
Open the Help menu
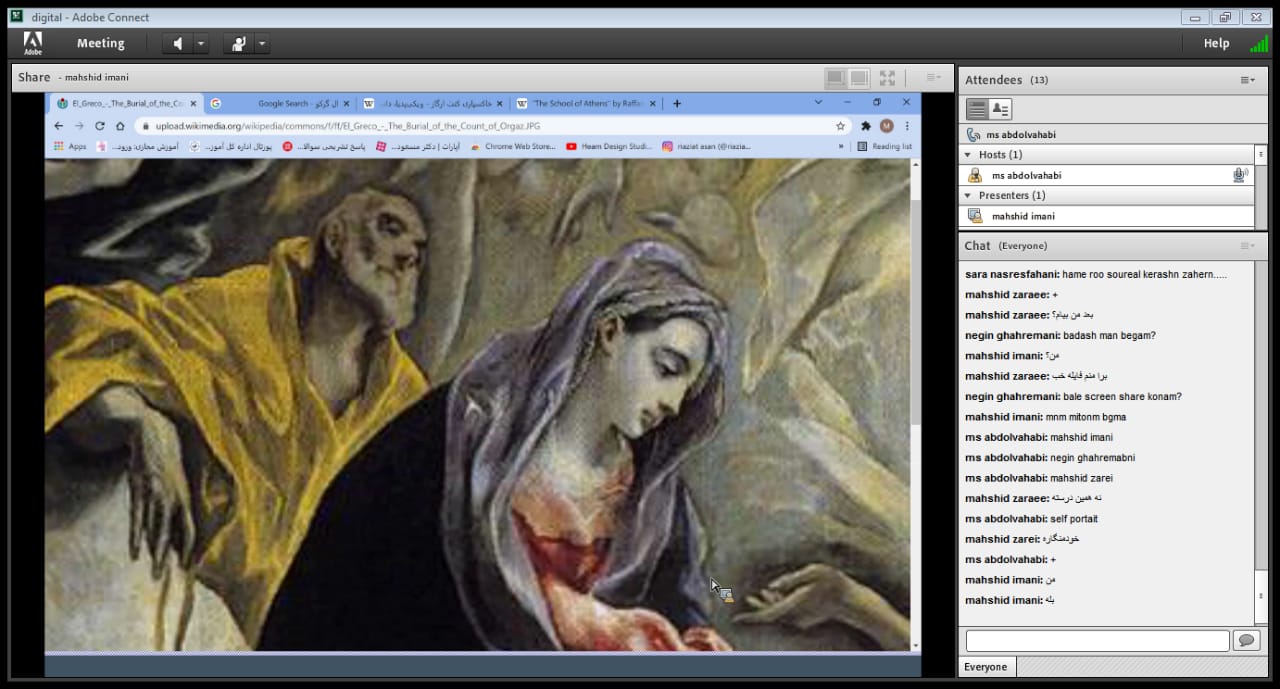pos(1216,44)
